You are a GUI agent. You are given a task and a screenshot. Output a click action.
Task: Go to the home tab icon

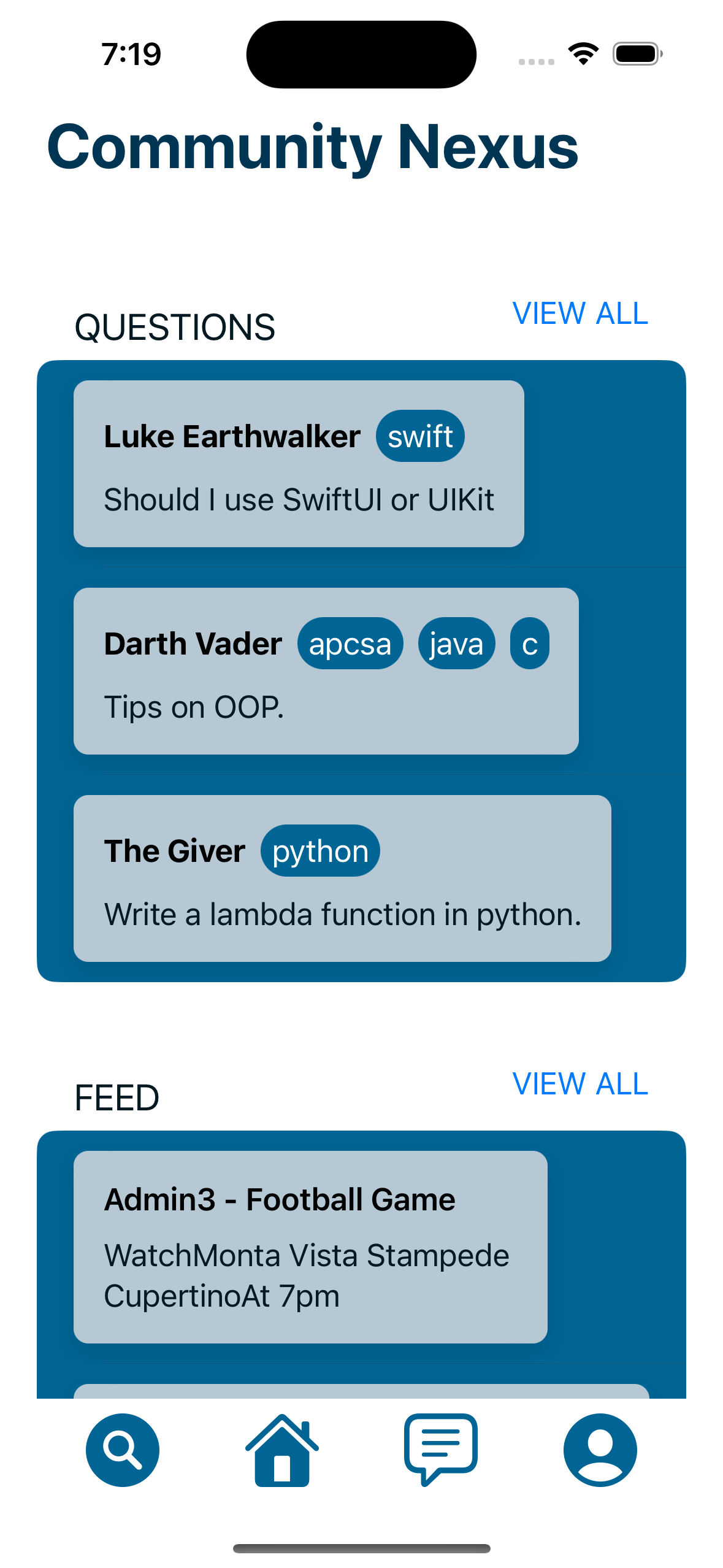click(282, 1450)
